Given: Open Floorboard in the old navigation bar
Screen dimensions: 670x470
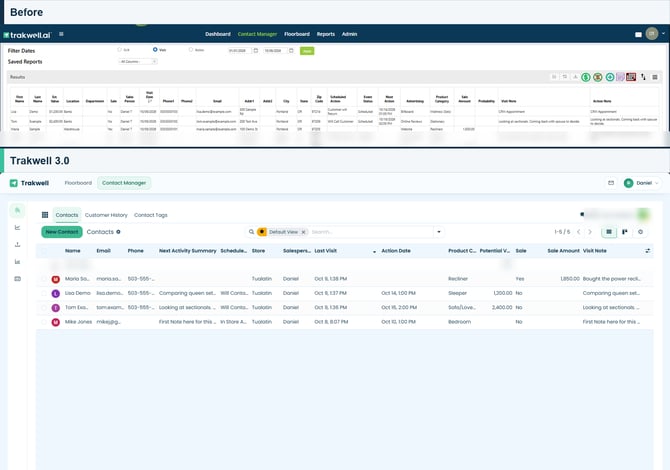Looking at the screenshot, I should (297, 34).
